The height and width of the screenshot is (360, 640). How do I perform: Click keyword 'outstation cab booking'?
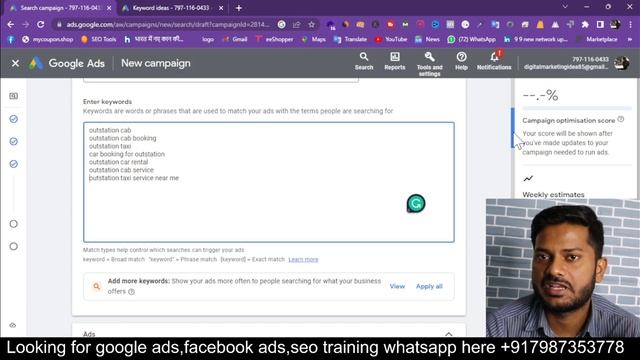[x=122, y=138]
